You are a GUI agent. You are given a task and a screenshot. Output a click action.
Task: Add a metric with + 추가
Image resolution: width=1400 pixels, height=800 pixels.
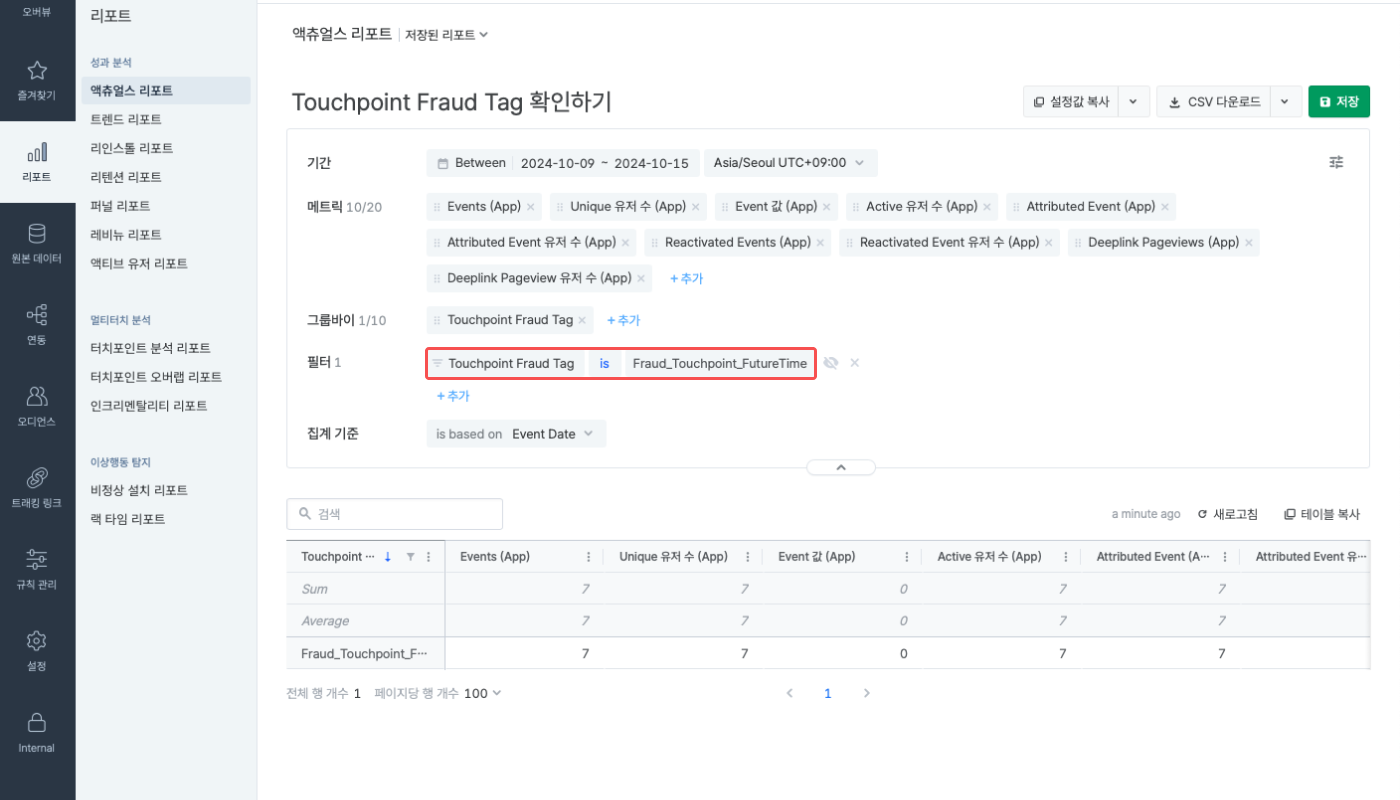click(x=686, y=279)
